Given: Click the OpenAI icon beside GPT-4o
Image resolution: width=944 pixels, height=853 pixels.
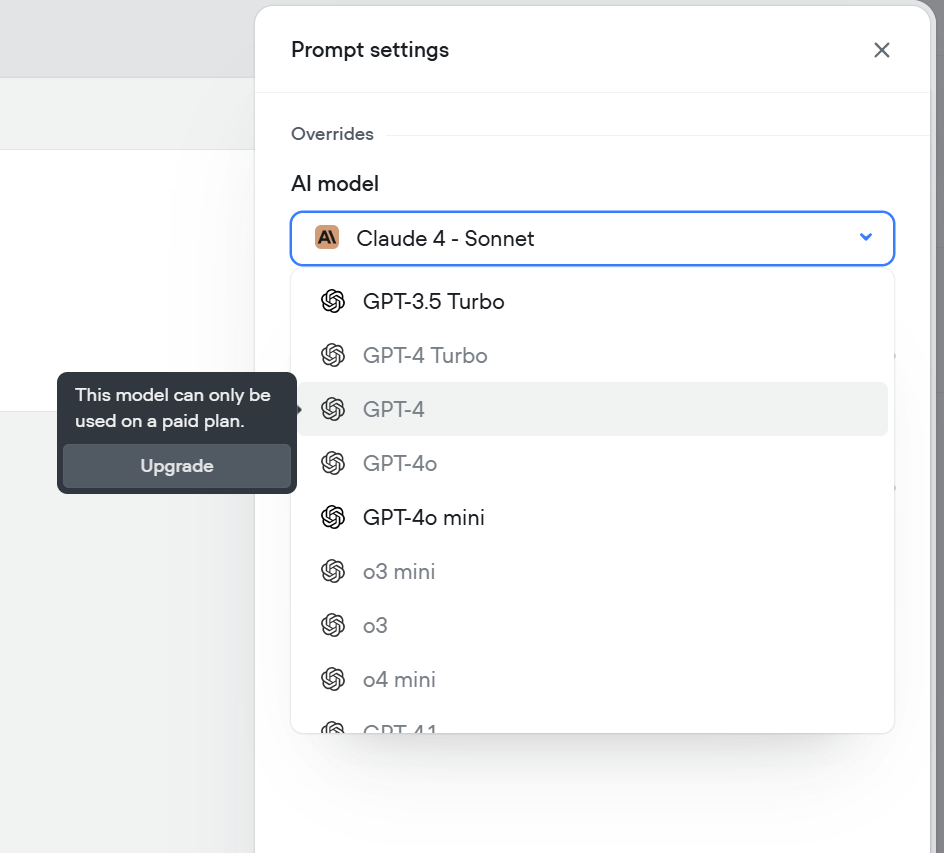Looking at the screenshot, I should pyautogui.click(x=333, y=464).
